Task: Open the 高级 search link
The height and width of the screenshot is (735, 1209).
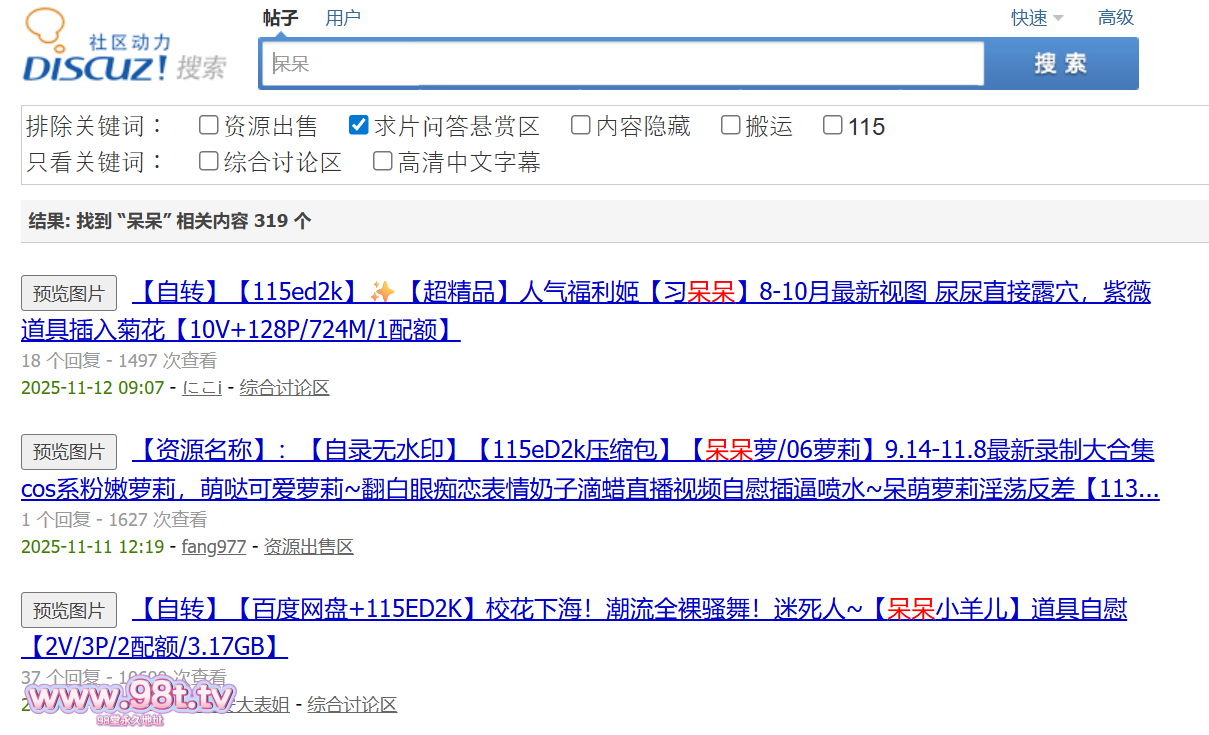Action: pyautogui.click(x=1115, y=18)
